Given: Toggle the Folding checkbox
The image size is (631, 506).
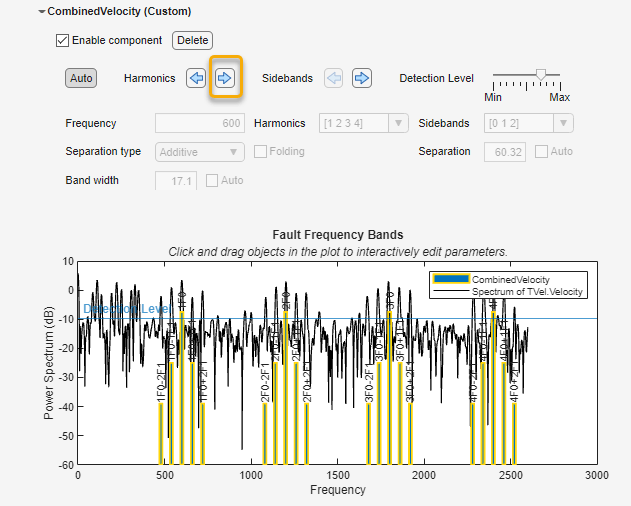Looking at the screenshot, I should 260,152.
